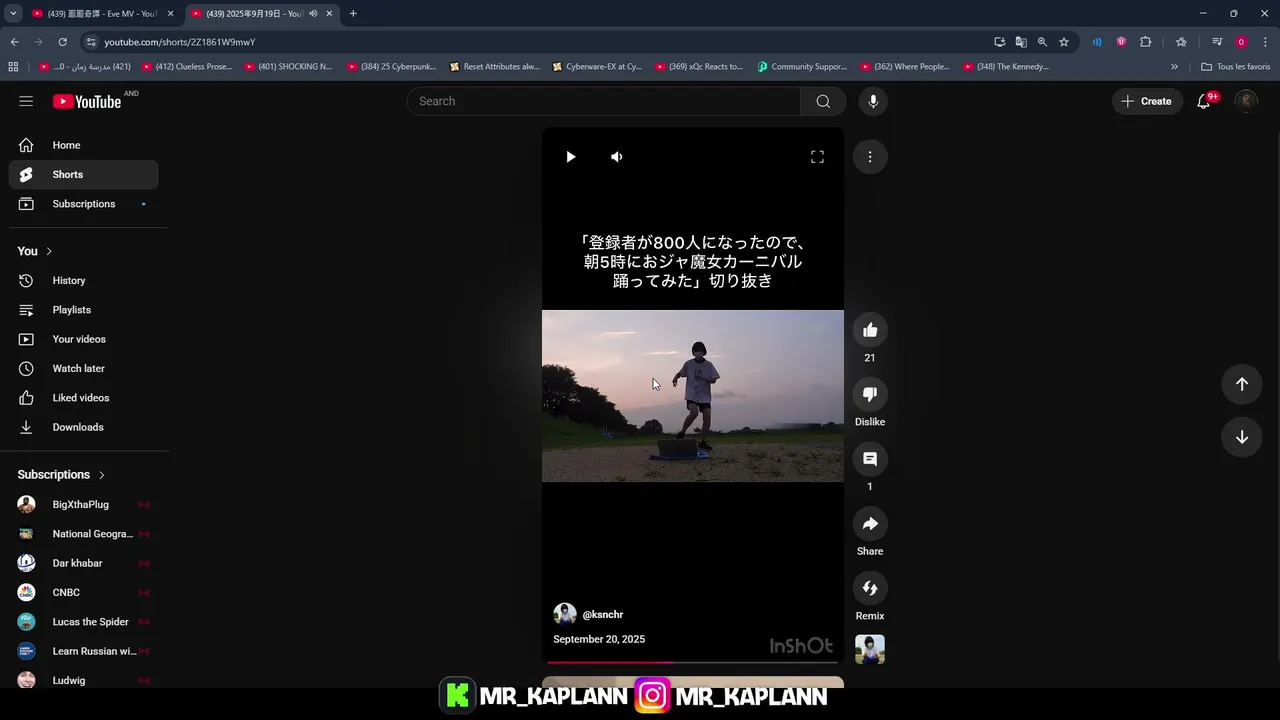
Task: Go to the previous Short
Action: 1242,384
